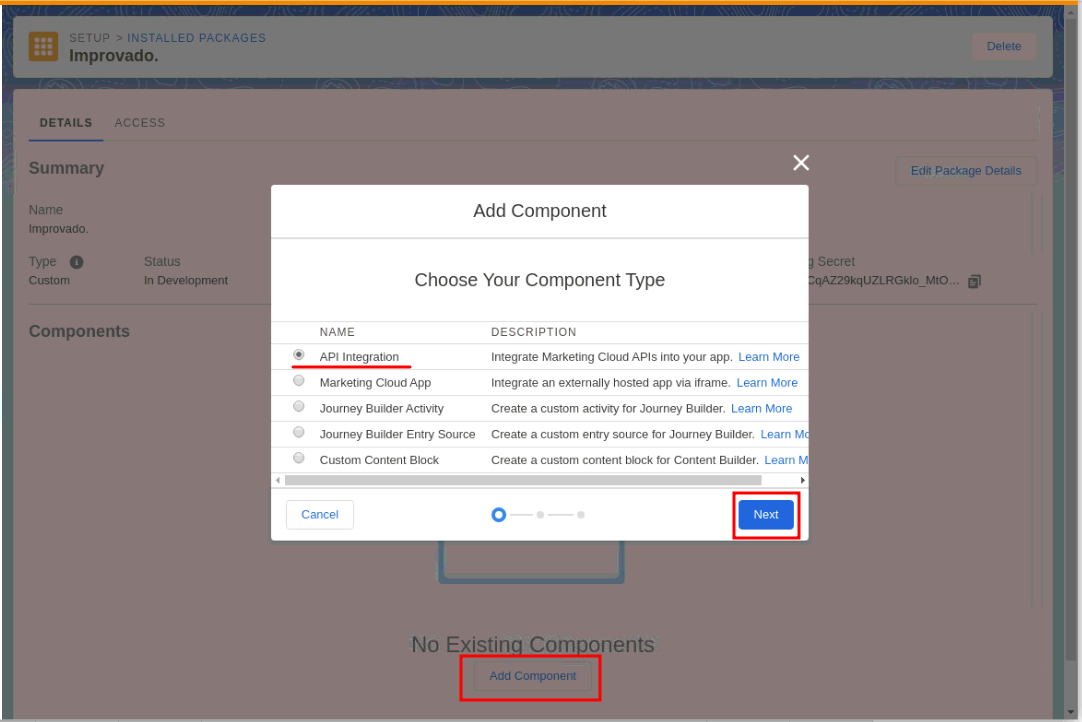The height and width of the screenshot is (722, 1082).
Task: Click the Marketing Cloud App name text
Action: pos(375,382)
